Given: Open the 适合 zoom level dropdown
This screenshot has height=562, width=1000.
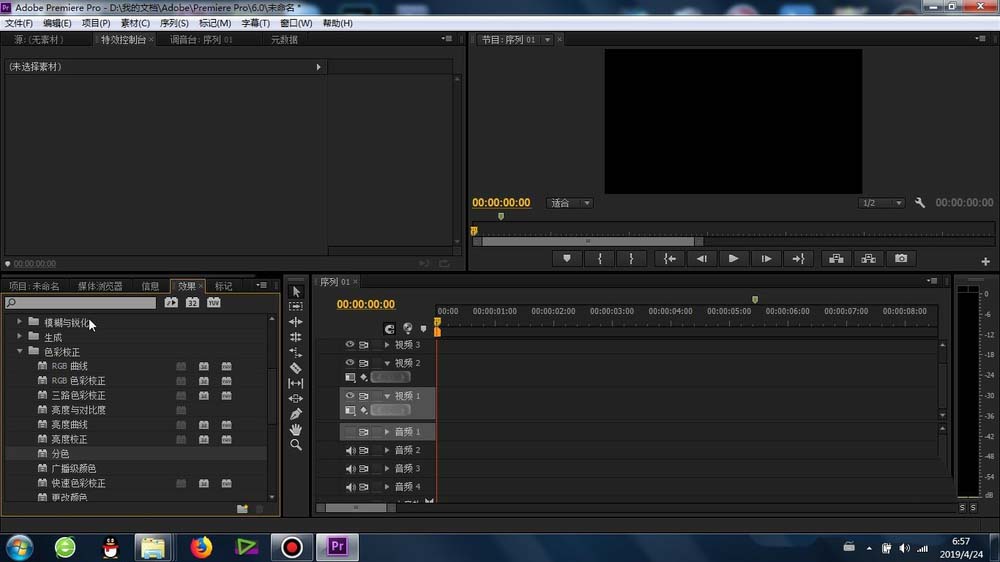Looking at the screenshot, I should (x=570, y=203).
